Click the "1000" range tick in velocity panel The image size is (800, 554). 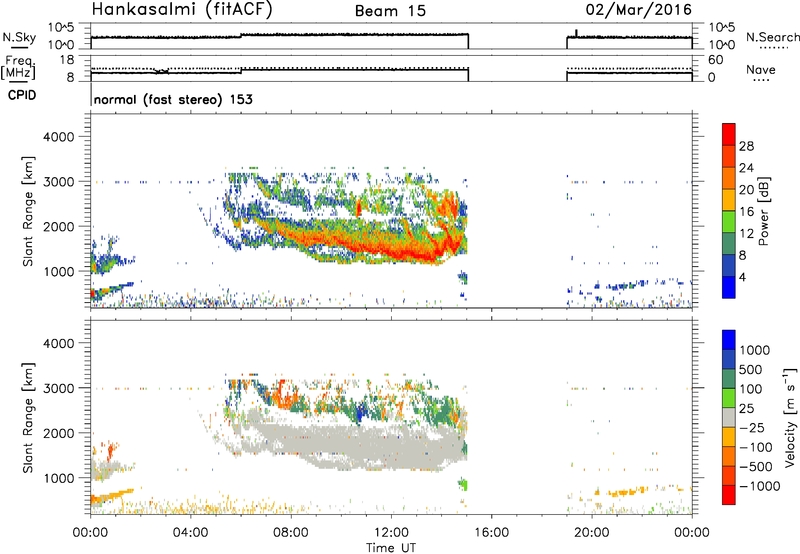click(58, 478)
